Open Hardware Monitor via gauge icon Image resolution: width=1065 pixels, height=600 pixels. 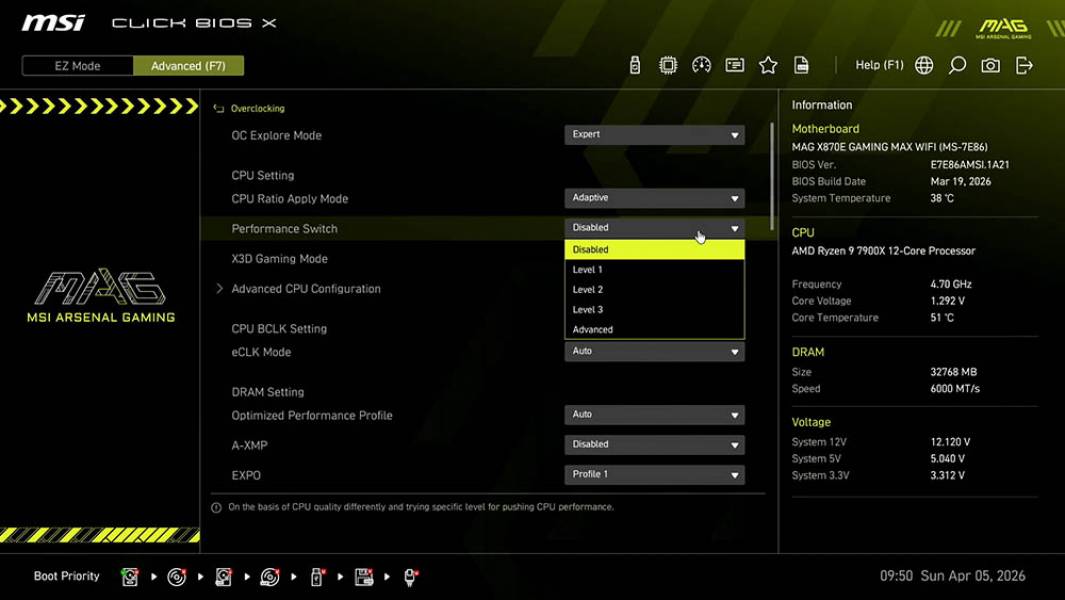(x=701, y=64)
